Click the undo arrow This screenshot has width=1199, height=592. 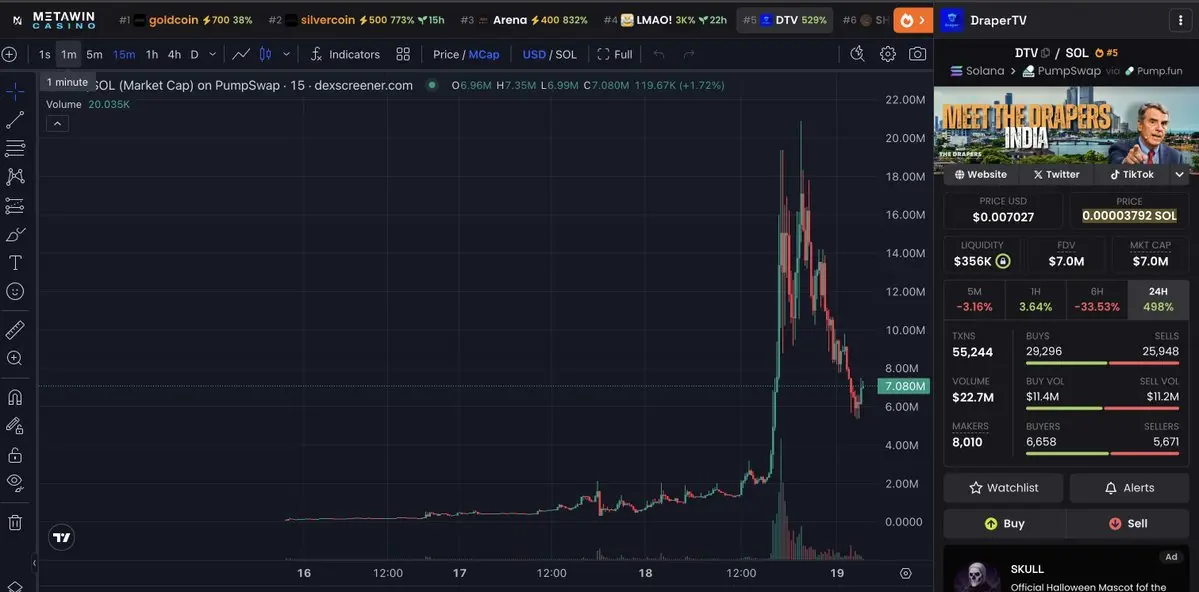(x=659, y=54)
